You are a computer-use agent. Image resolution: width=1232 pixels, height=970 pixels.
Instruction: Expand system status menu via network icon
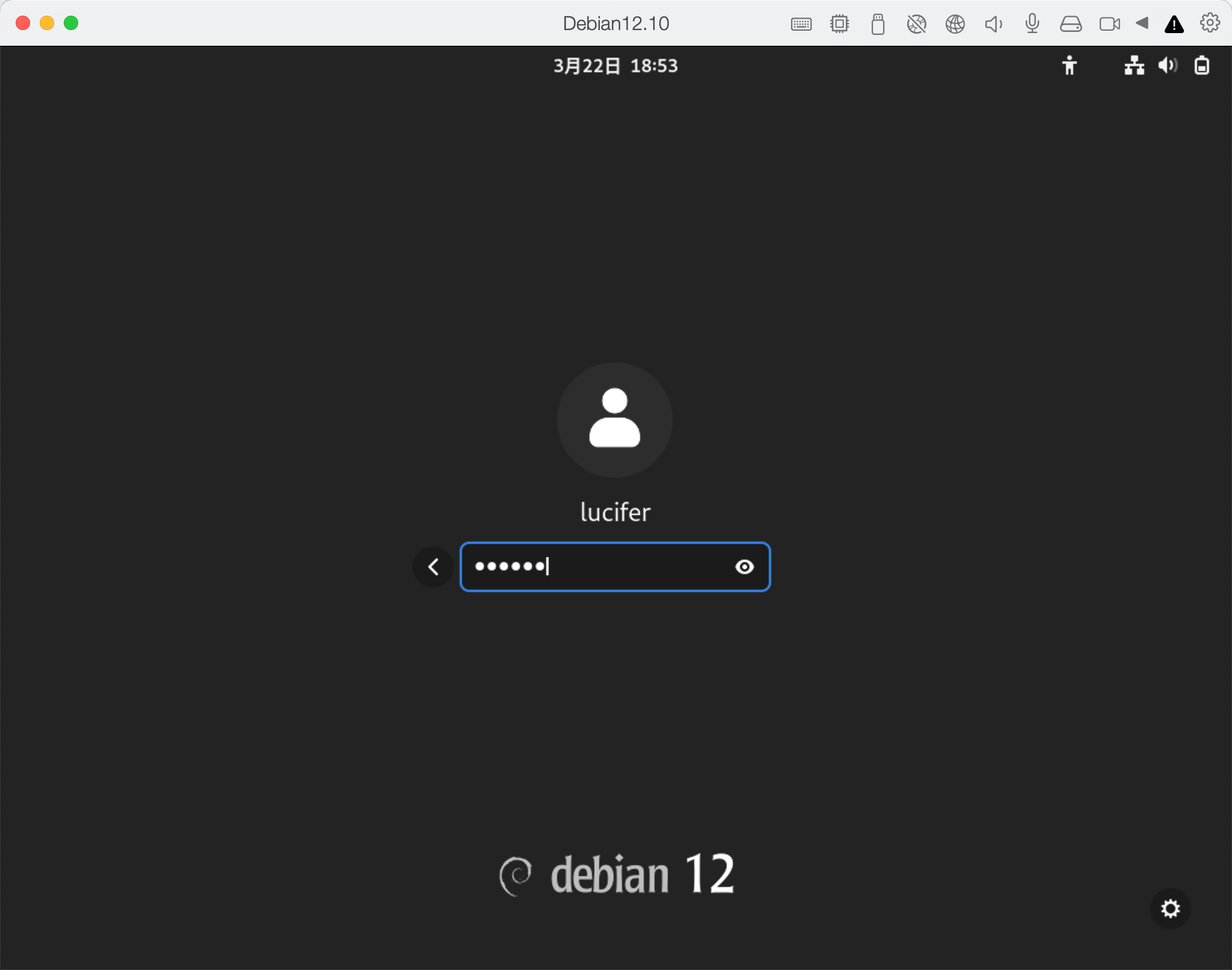(x=1134, y=66)
